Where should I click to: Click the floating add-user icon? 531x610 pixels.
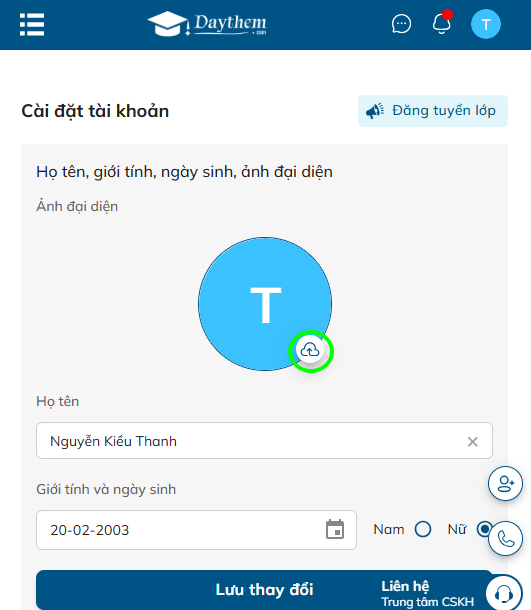coord(505,484)
